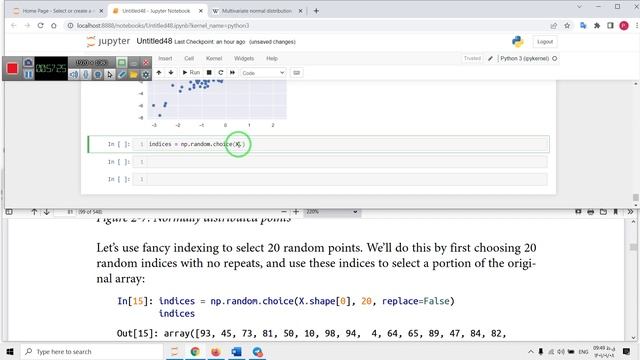Open a new browser tab

316,11
